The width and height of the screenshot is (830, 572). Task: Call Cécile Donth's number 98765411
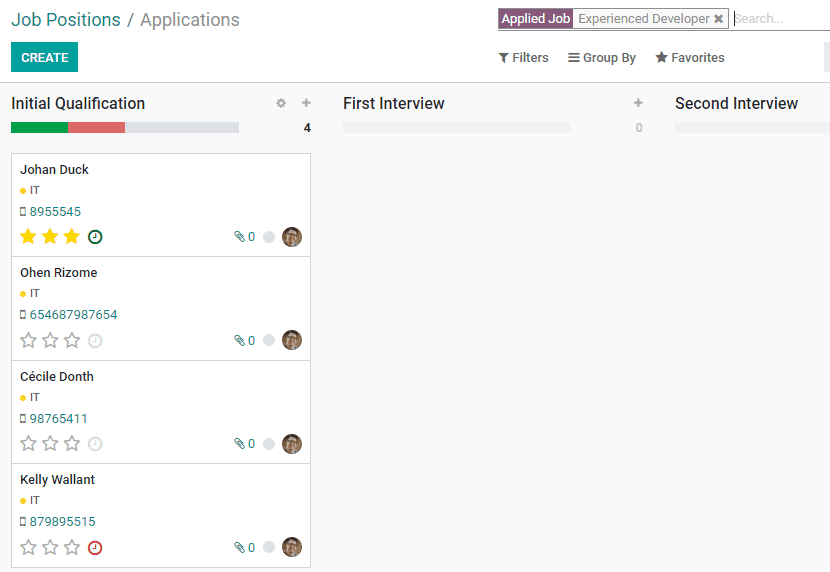point(58,419)
